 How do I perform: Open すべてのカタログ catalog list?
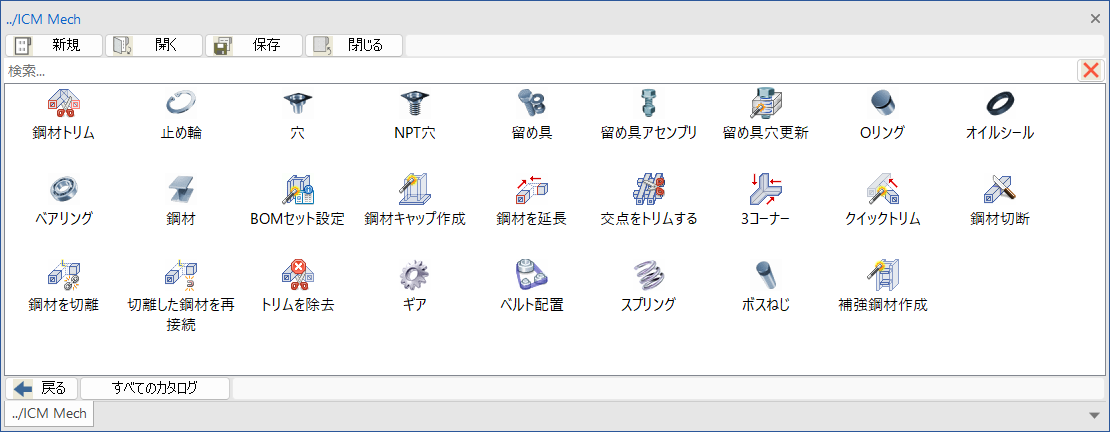(155, 388)
